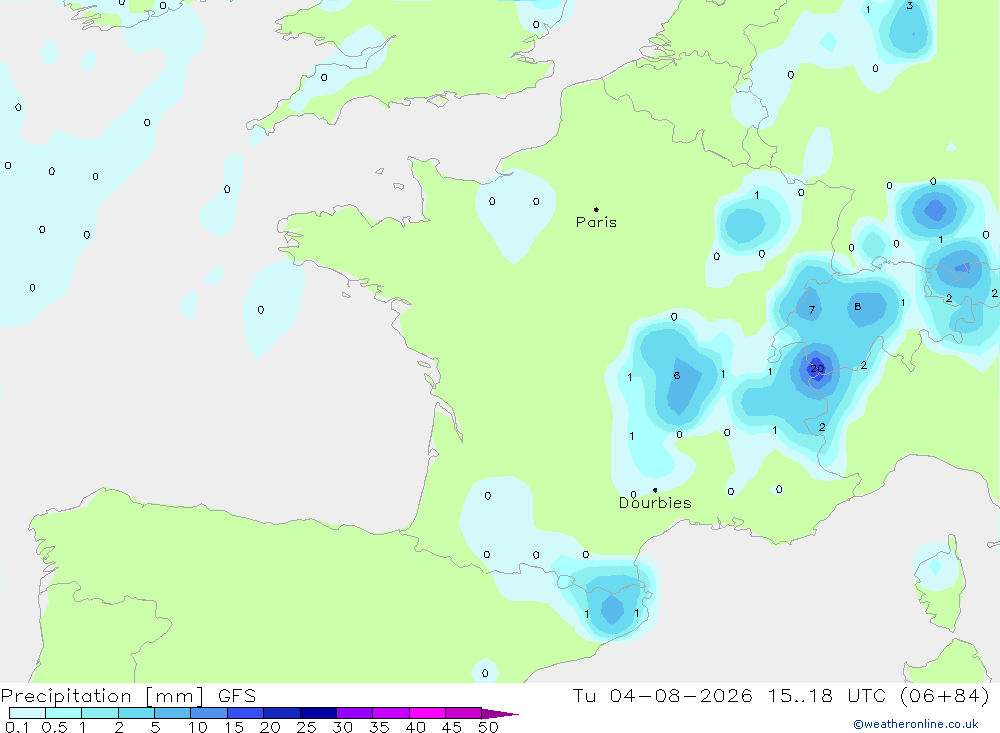Screen dimensions: 1000x733
Task: Click the '0.5' legend scale label
Action: coord(54,727)
